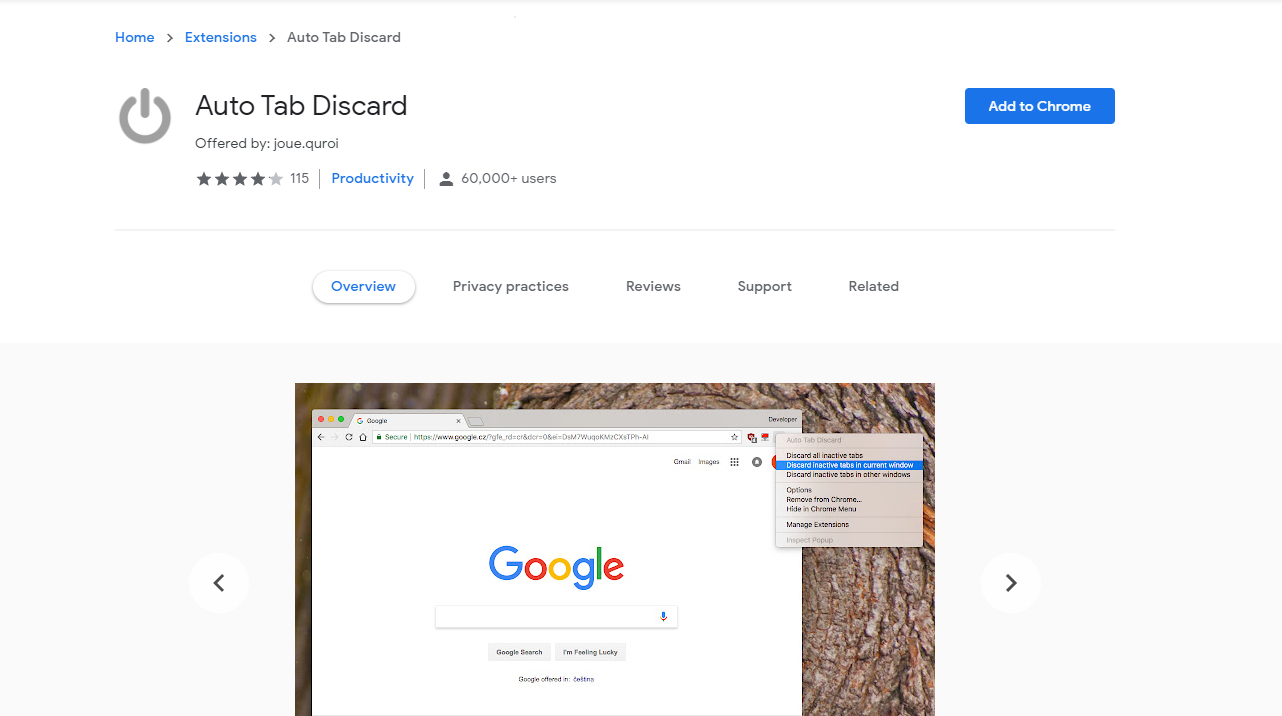Click the Google apps grid icon

click(x=734, y=462)
